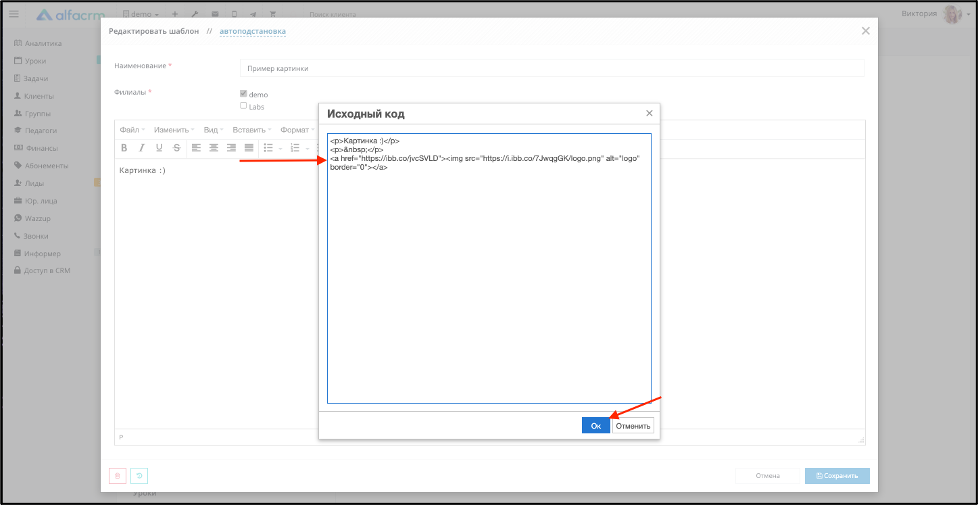
Task: Open Виктория's avatar picture
Action: pyautogui.click(x=953, y=14)
